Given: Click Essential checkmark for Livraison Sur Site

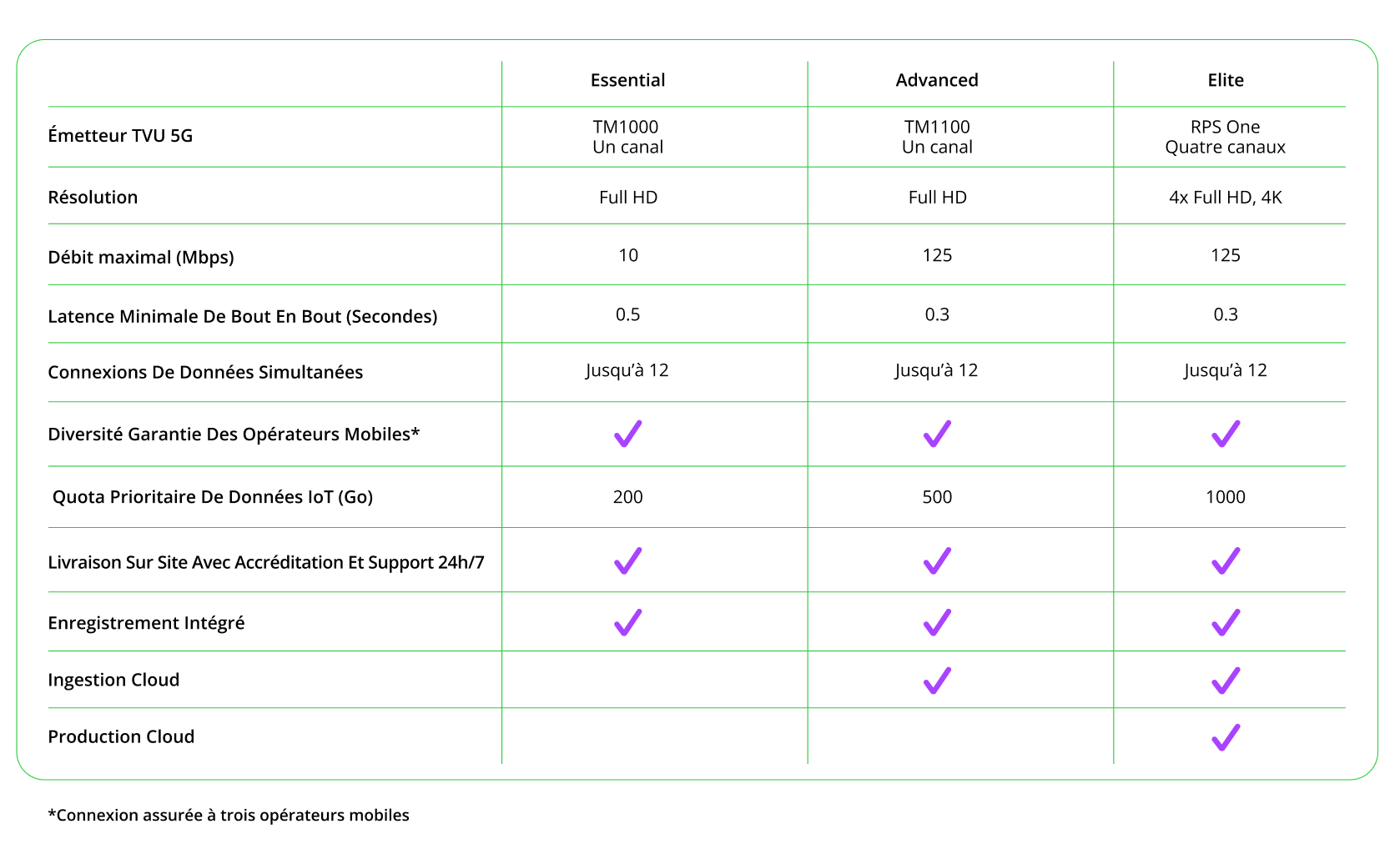Looking at the screenshot, I should coord(627,560).
